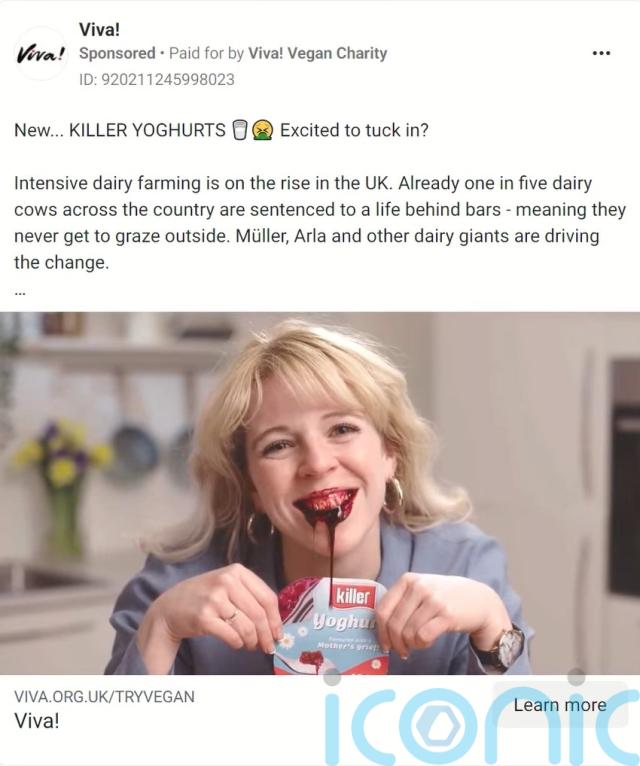Expand truncated post text via the ellipsis
This screenshot has height=766, width=640.
click(x=20, y=292)
